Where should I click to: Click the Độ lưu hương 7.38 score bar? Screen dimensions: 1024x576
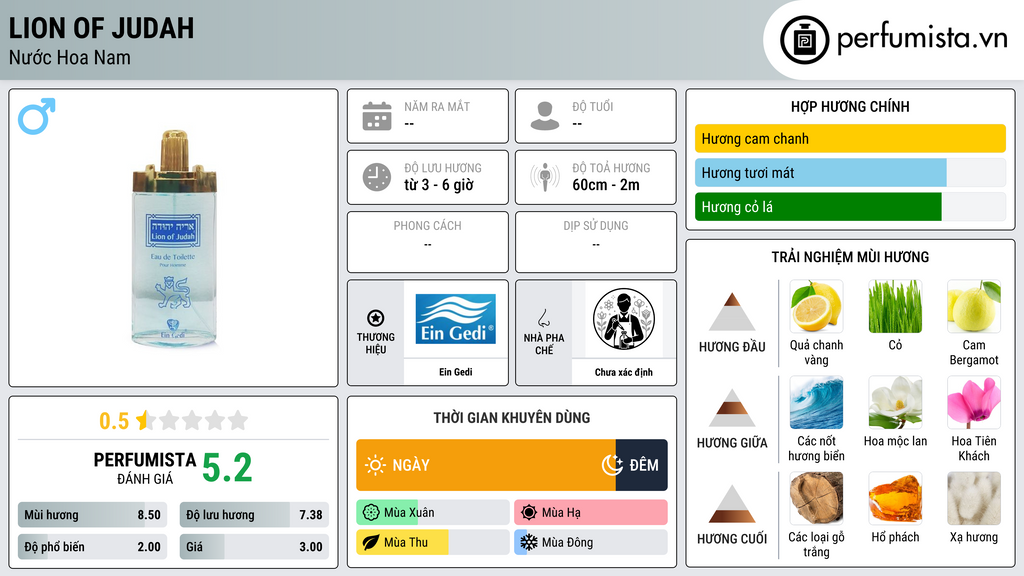(254, 515)
